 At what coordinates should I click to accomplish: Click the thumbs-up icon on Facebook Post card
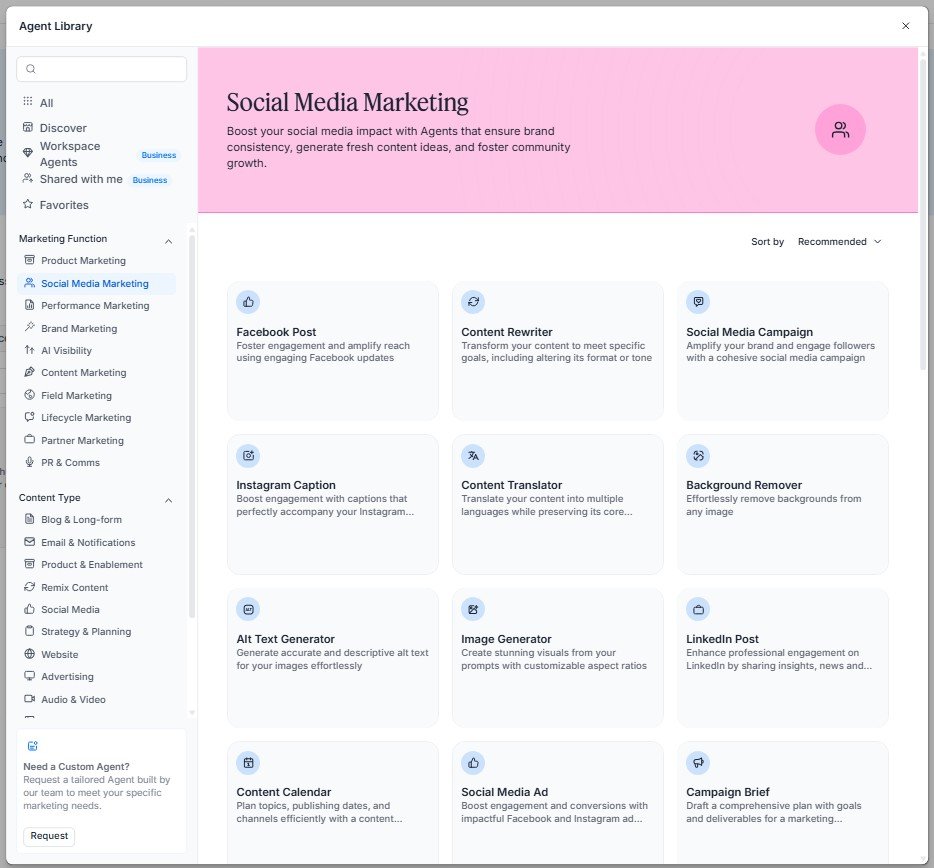(248, 302)
